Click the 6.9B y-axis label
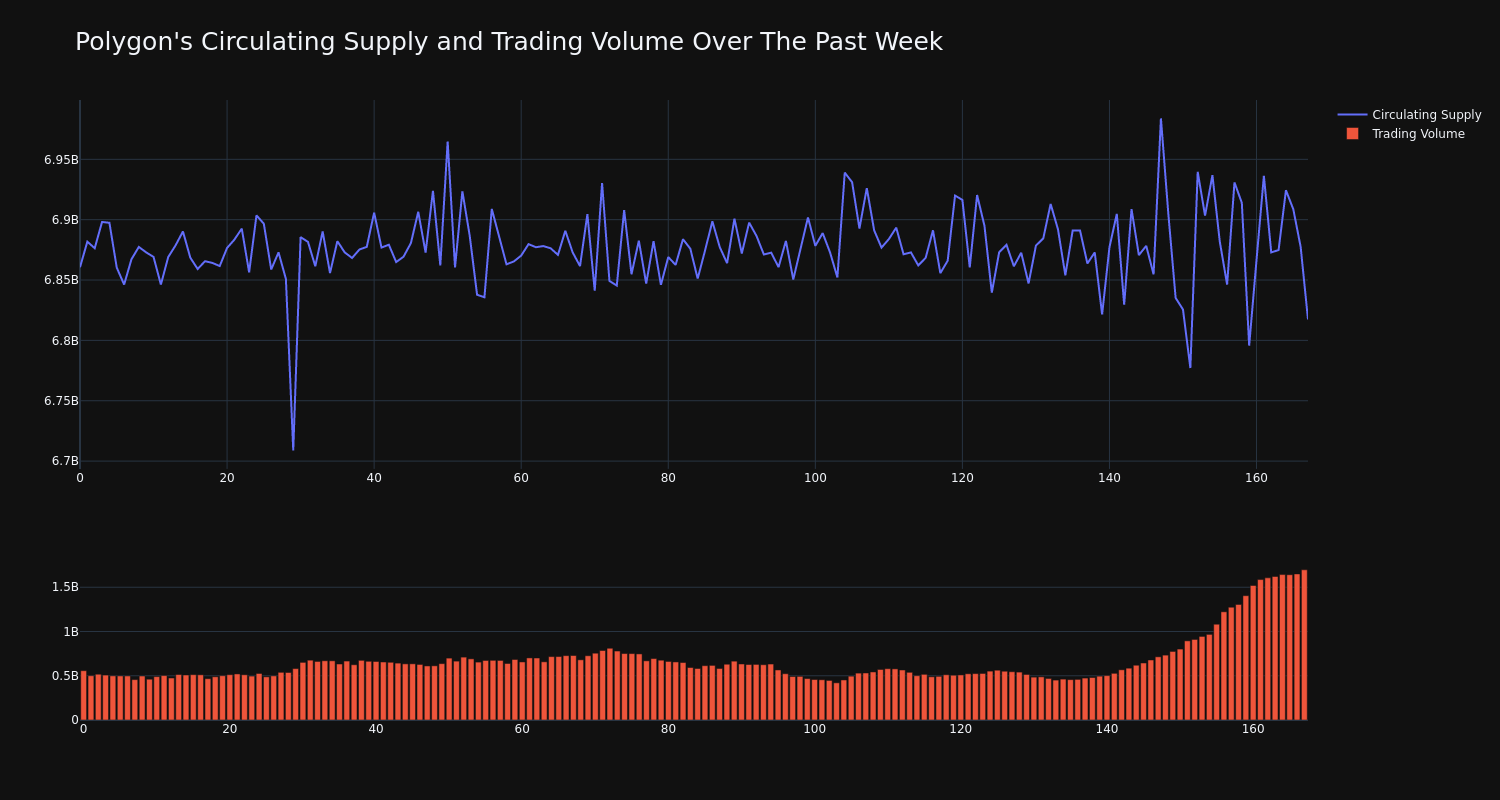 pyautogui.click(x=65, y=220)
